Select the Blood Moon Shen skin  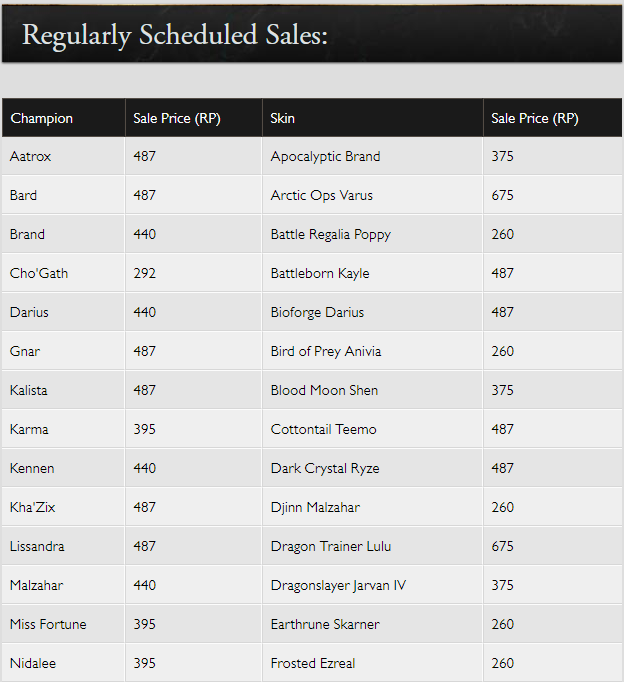[x=324, y=390]
